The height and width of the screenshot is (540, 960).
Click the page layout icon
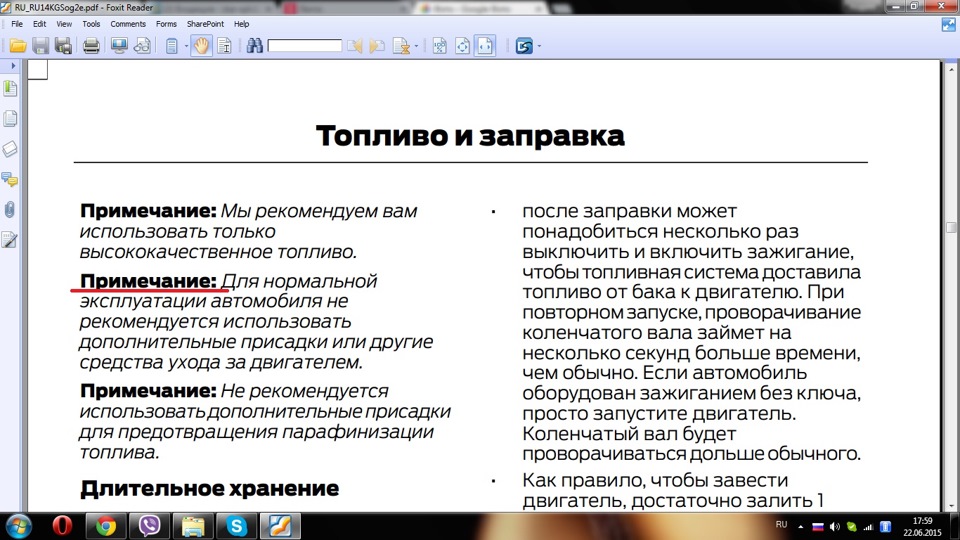point(171,46)
